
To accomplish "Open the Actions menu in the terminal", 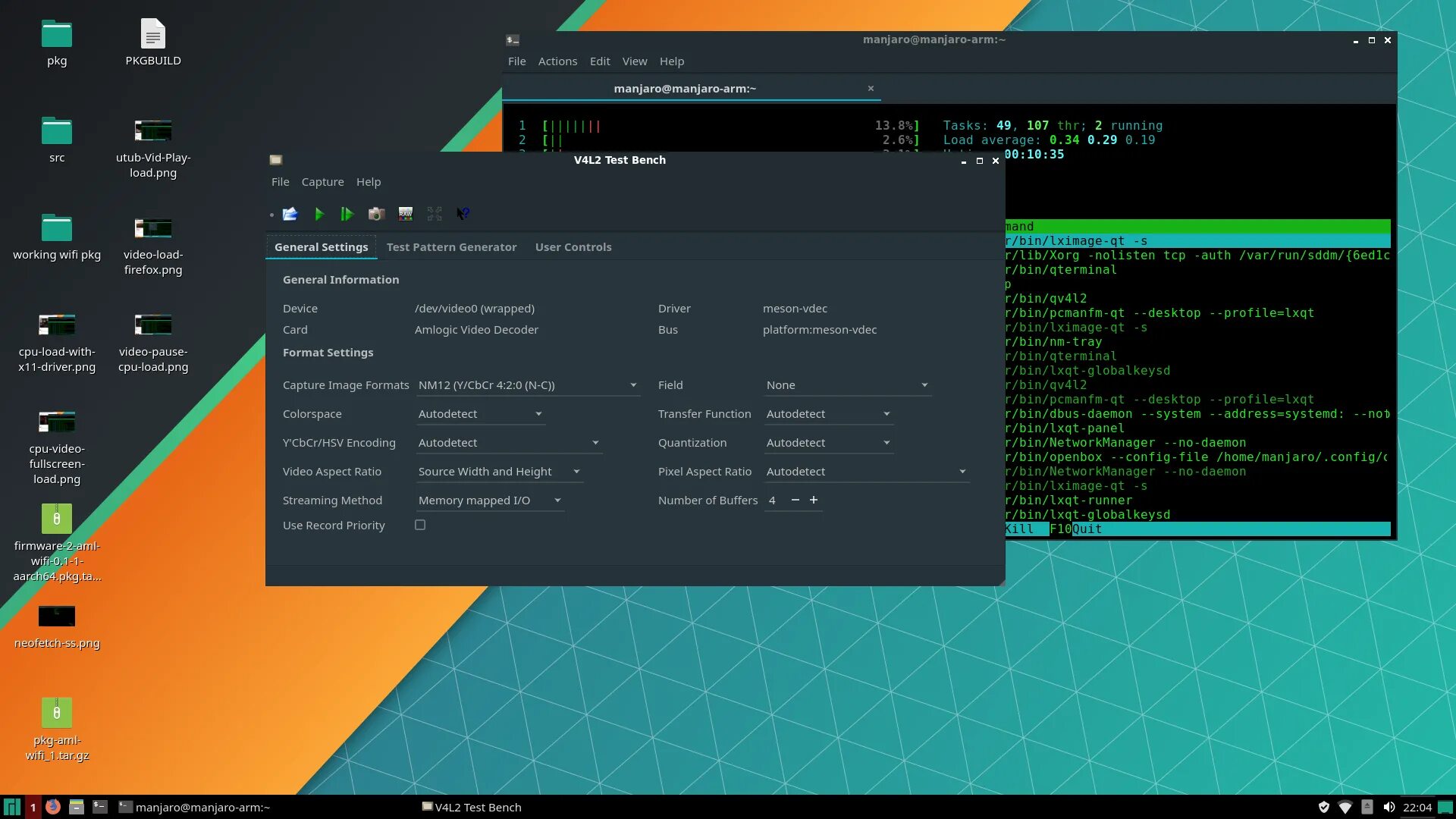I will (x=557, y=61).
